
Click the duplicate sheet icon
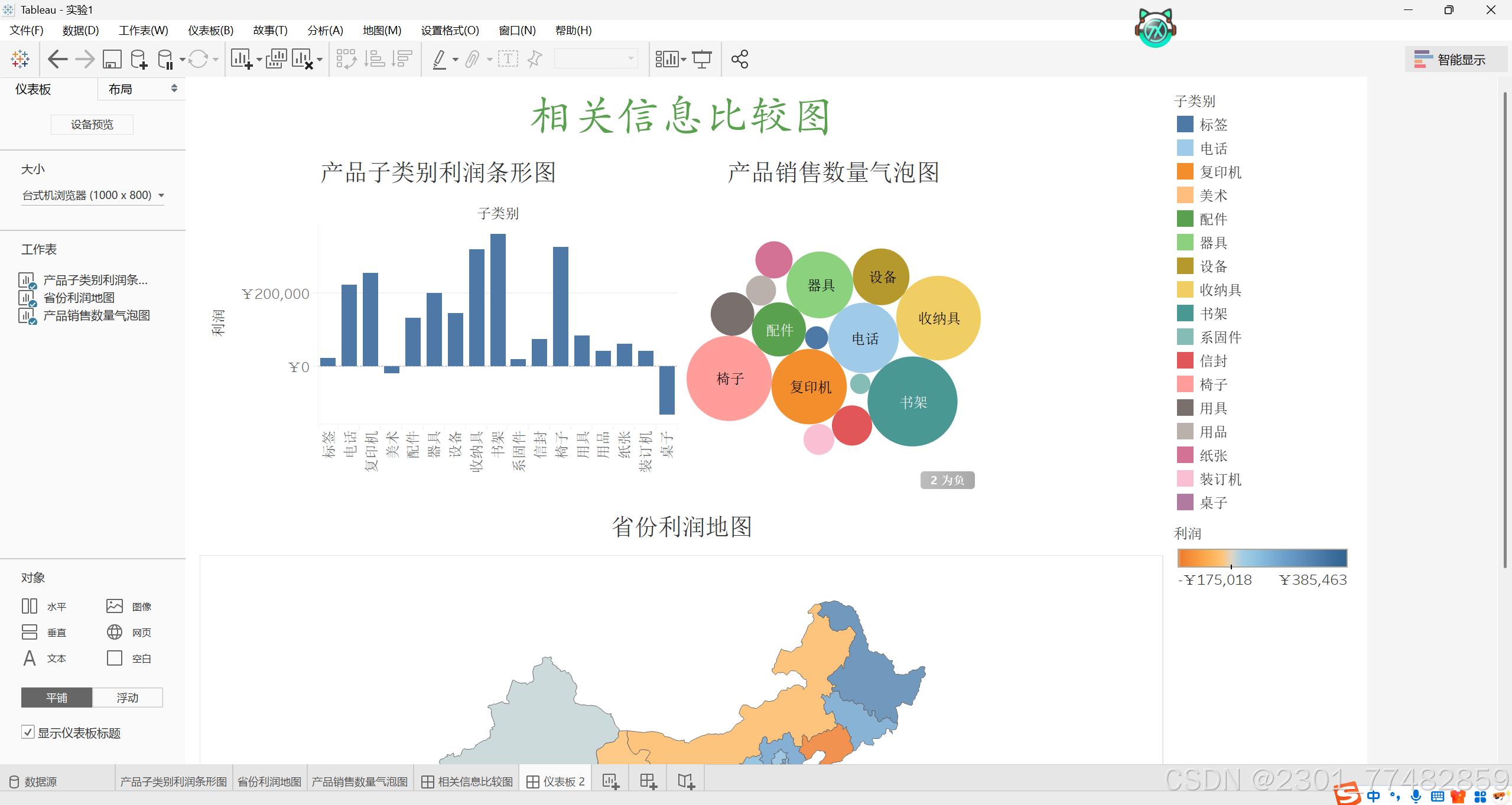276,59
